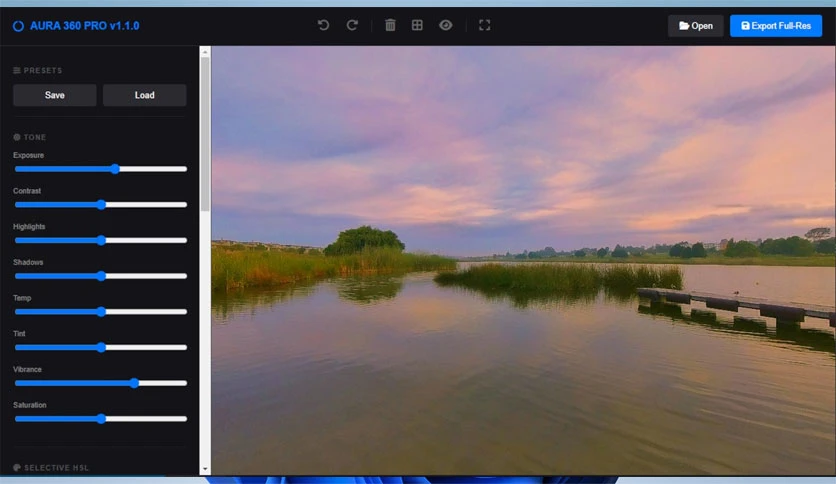
Task: Adjust the Tint slider
Action: (x=101, y=348)
